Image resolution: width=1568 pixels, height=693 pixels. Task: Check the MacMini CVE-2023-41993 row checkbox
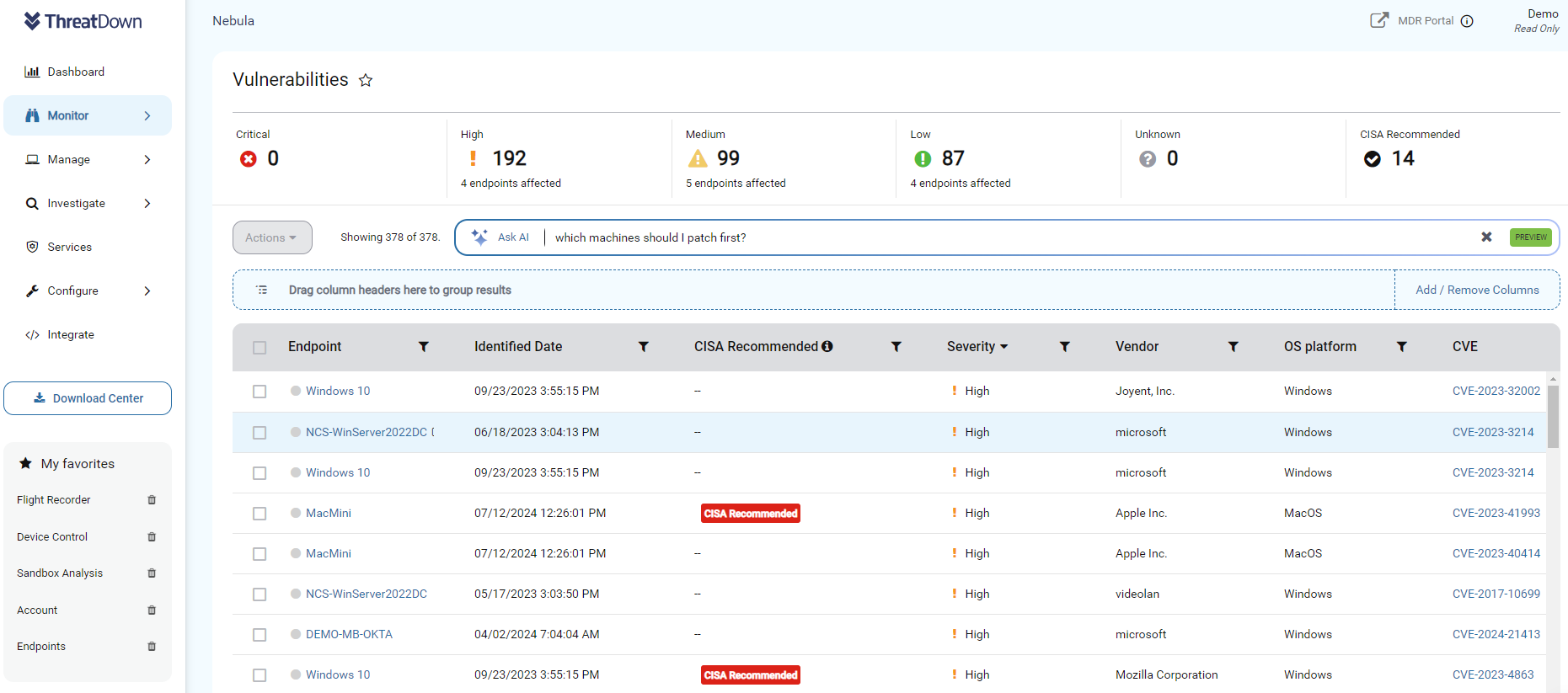pyautogui.click(x=260, y=514)
